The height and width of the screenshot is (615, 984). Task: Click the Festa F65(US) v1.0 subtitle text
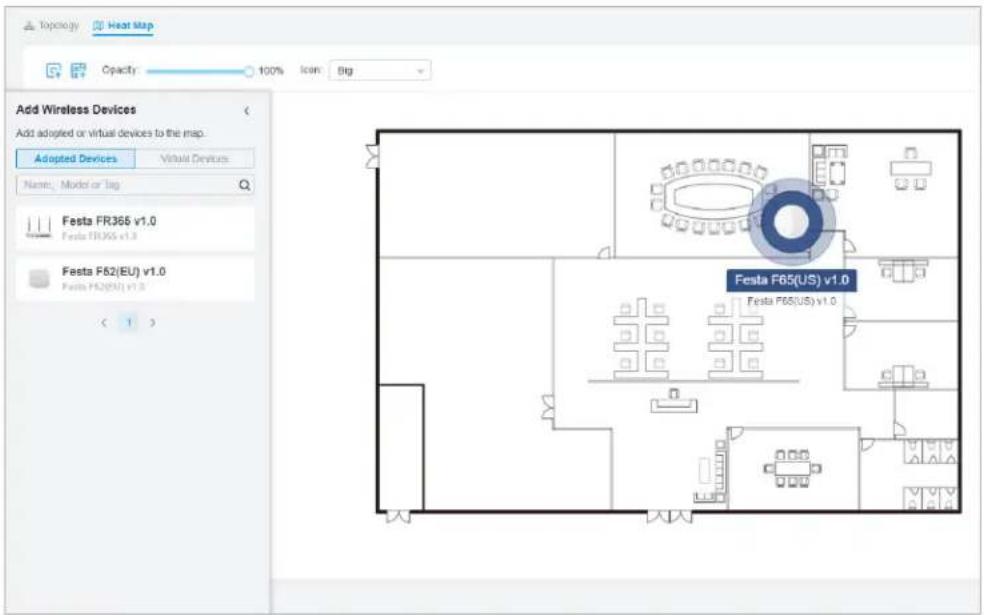point(791,301)
